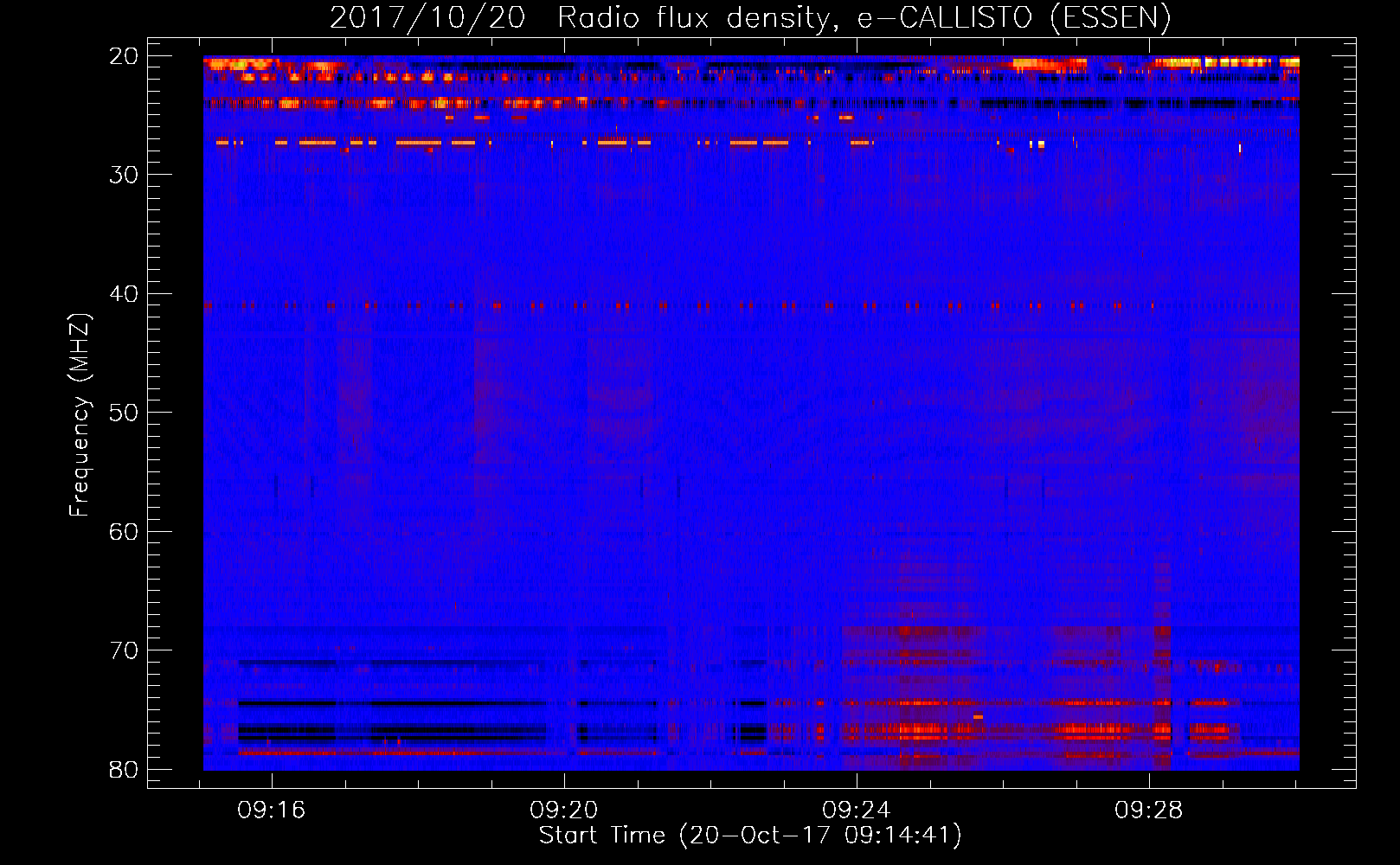
Task: Click the plot title 'Radio flux density, e-CALLISTO (ESSEN)'
Action: click(x=864, y=18)
